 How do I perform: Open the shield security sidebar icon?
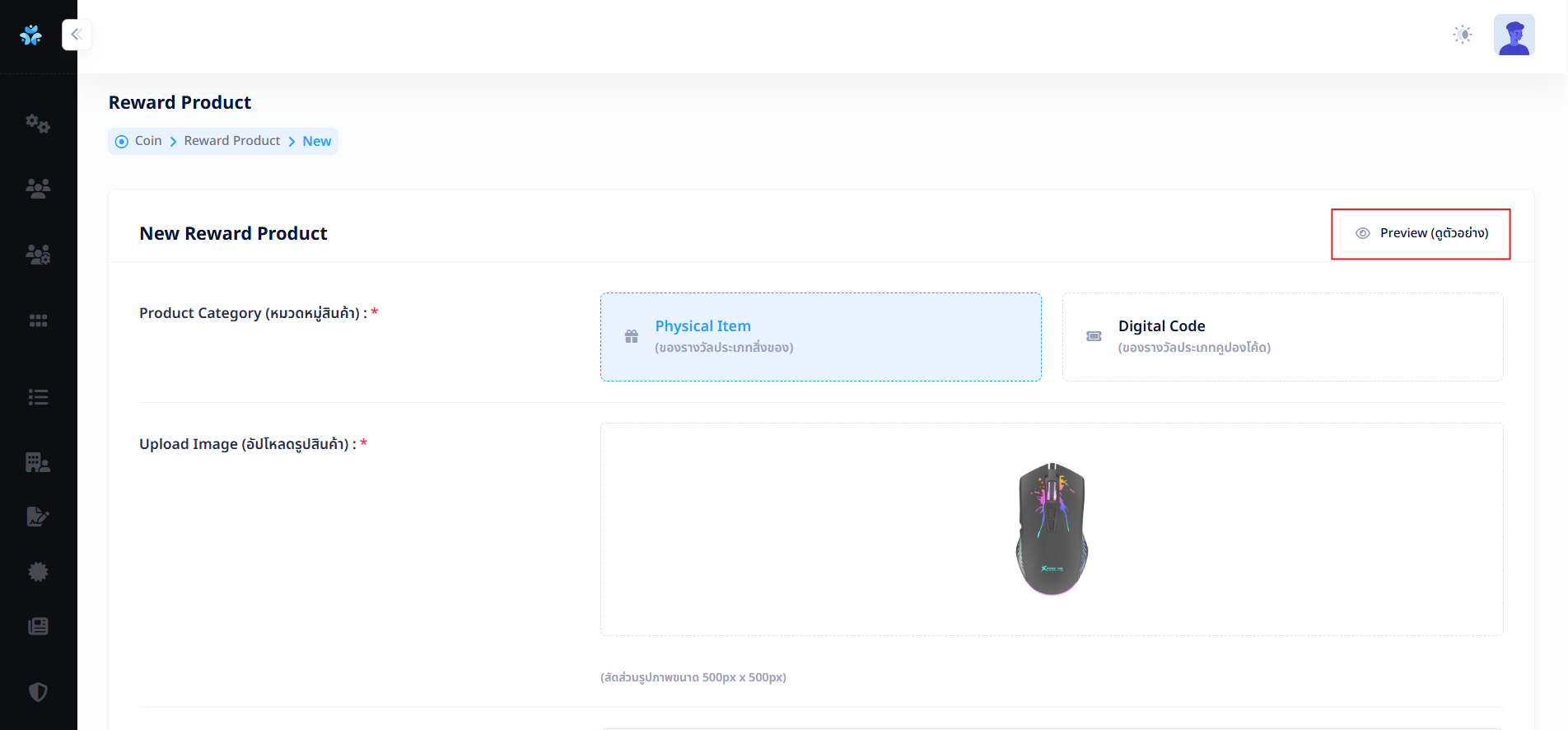click(38, 691)
